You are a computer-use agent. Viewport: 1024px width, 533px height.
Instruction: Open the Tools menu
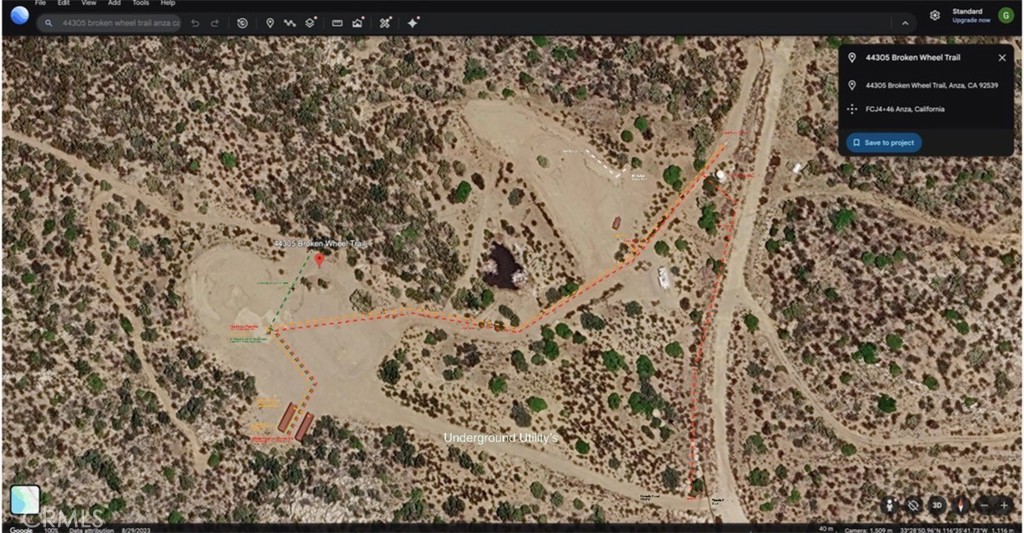coord(140,3)
